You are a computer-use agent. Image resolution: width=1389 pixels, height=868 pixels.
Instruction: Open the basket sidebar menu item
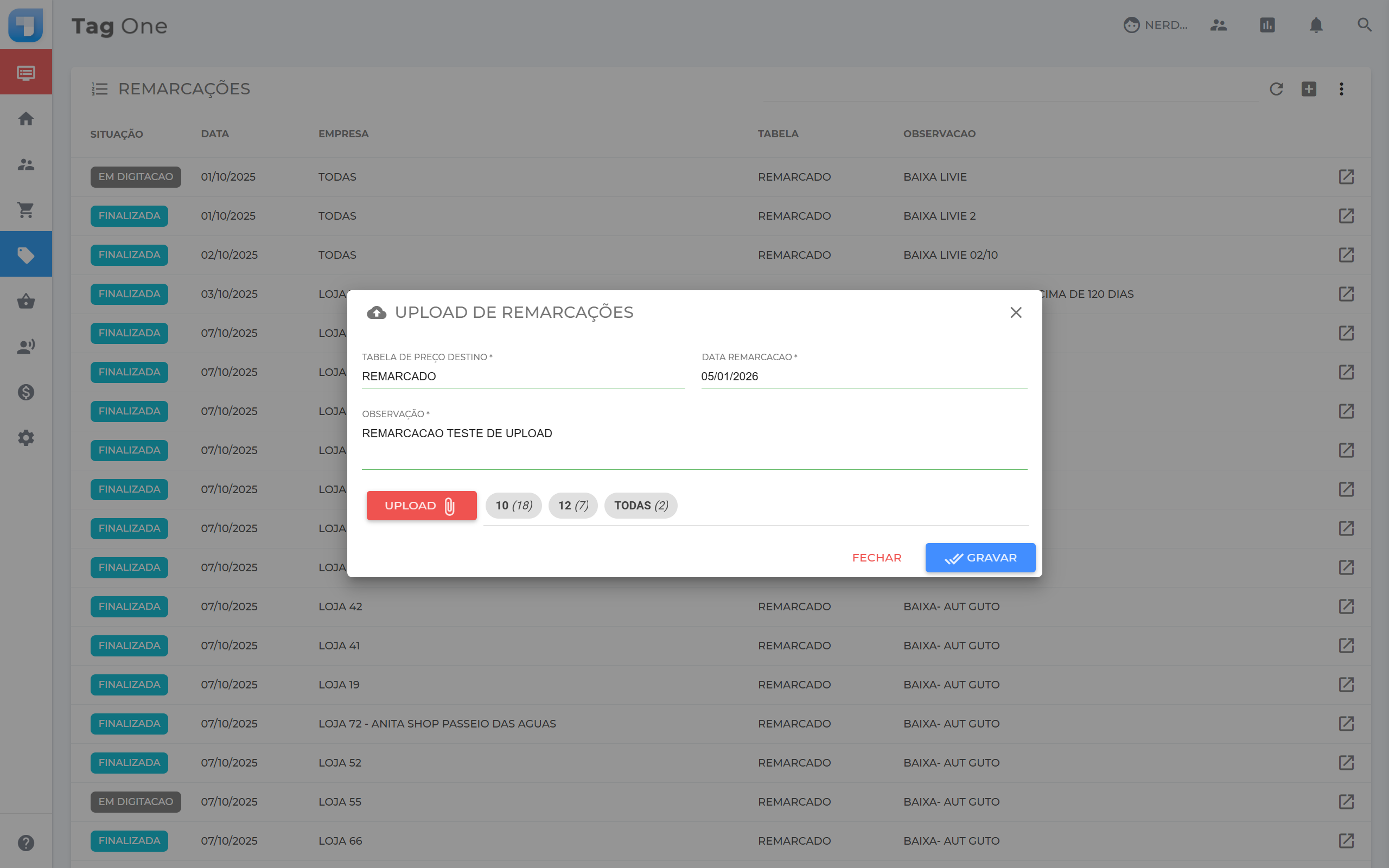tap(26, 301)
